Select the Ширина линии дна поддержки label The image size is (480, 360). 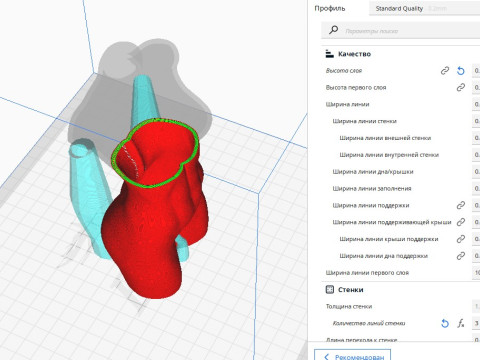[x=384, y=256]
